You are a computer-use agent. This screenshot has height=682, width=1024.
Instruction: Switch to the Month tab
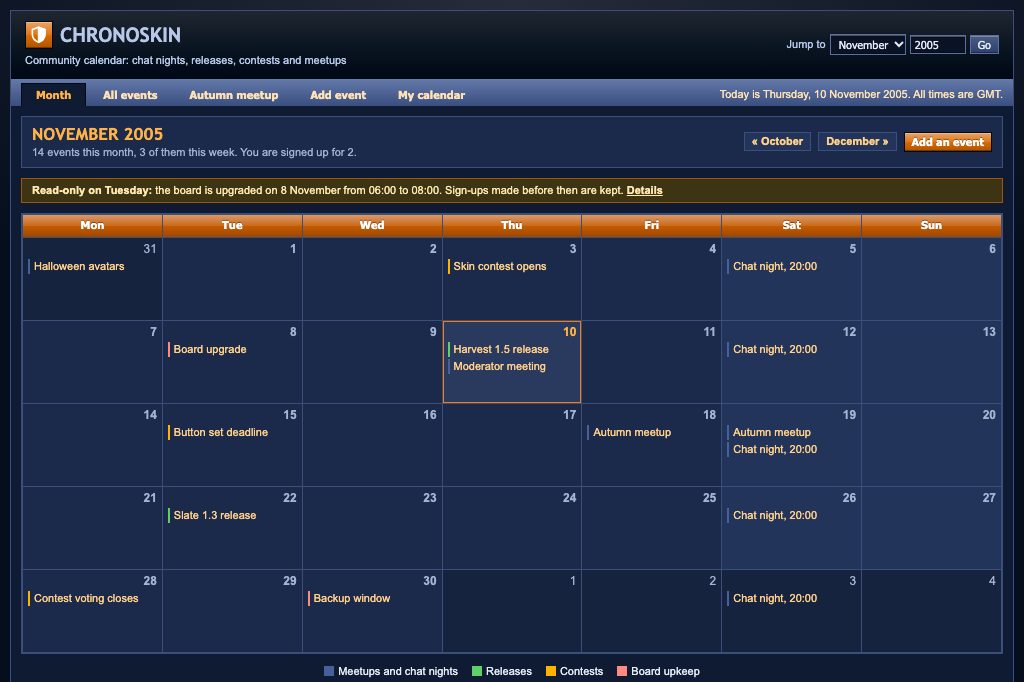point(54,95)
